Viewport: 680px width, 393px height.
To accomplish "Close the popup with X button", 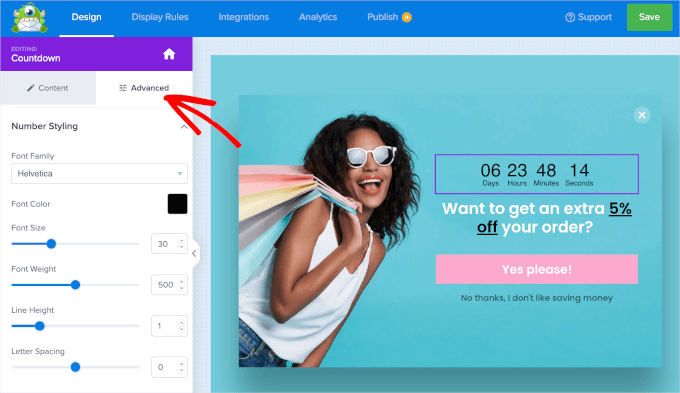I will (642, 115).
